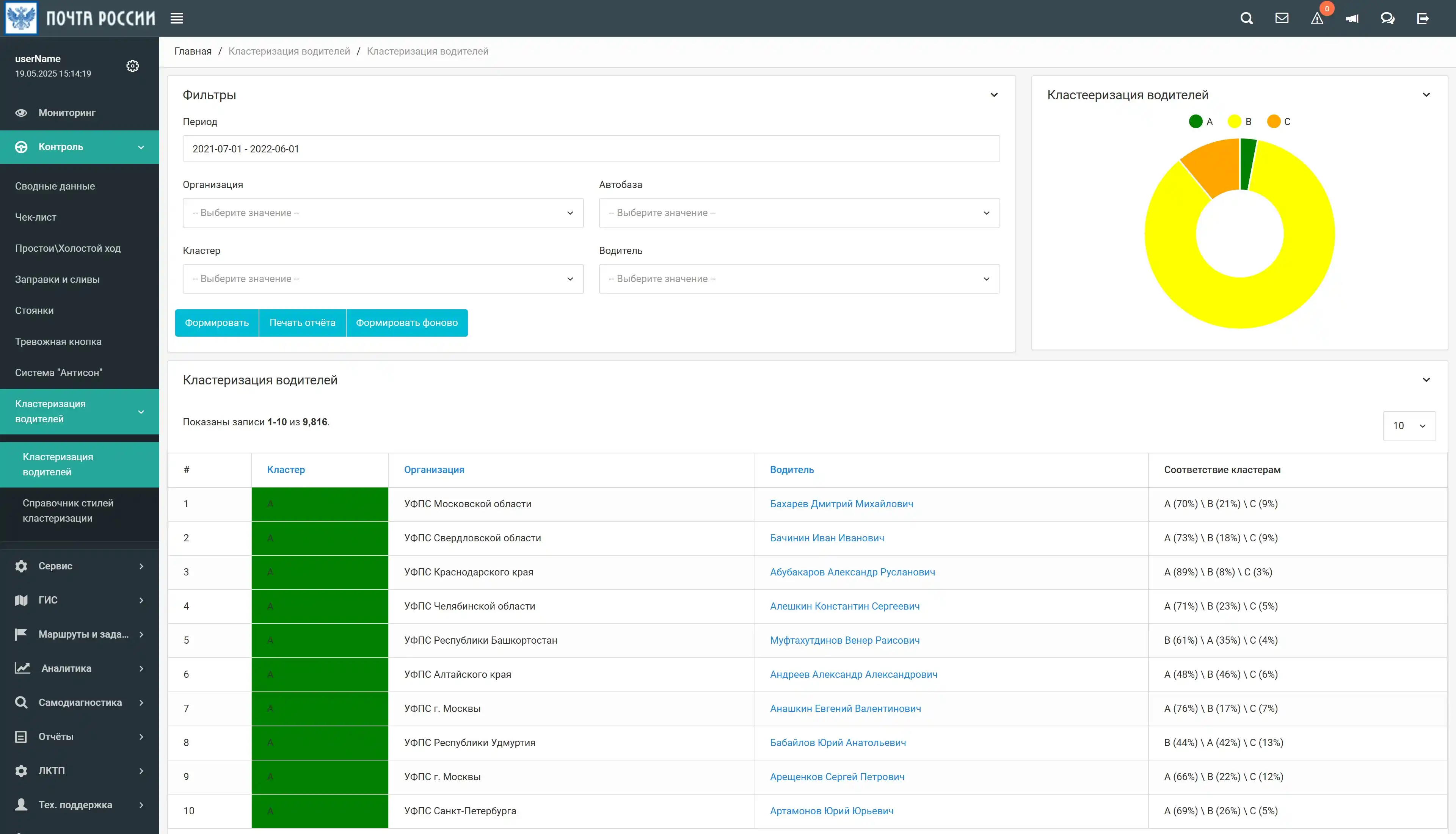Open Простои\Холостой ход menu item
This screenshot has height=834, width=1456.
coord(67,248)
